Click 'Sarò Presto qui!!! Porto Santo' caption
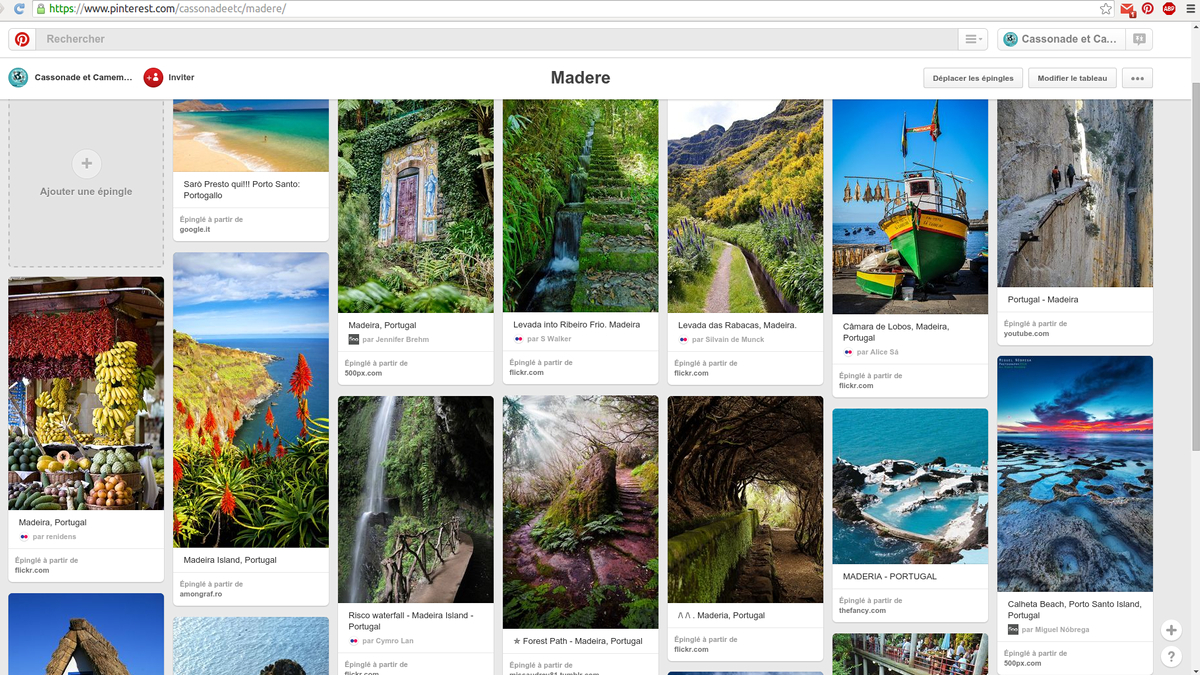 click(242, 190)
